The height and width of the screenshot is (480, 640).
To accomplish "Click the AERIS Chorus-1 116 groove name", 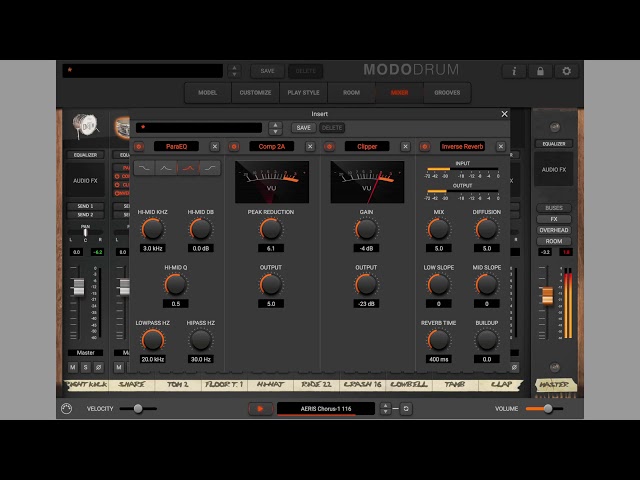I will click(326, 409).
